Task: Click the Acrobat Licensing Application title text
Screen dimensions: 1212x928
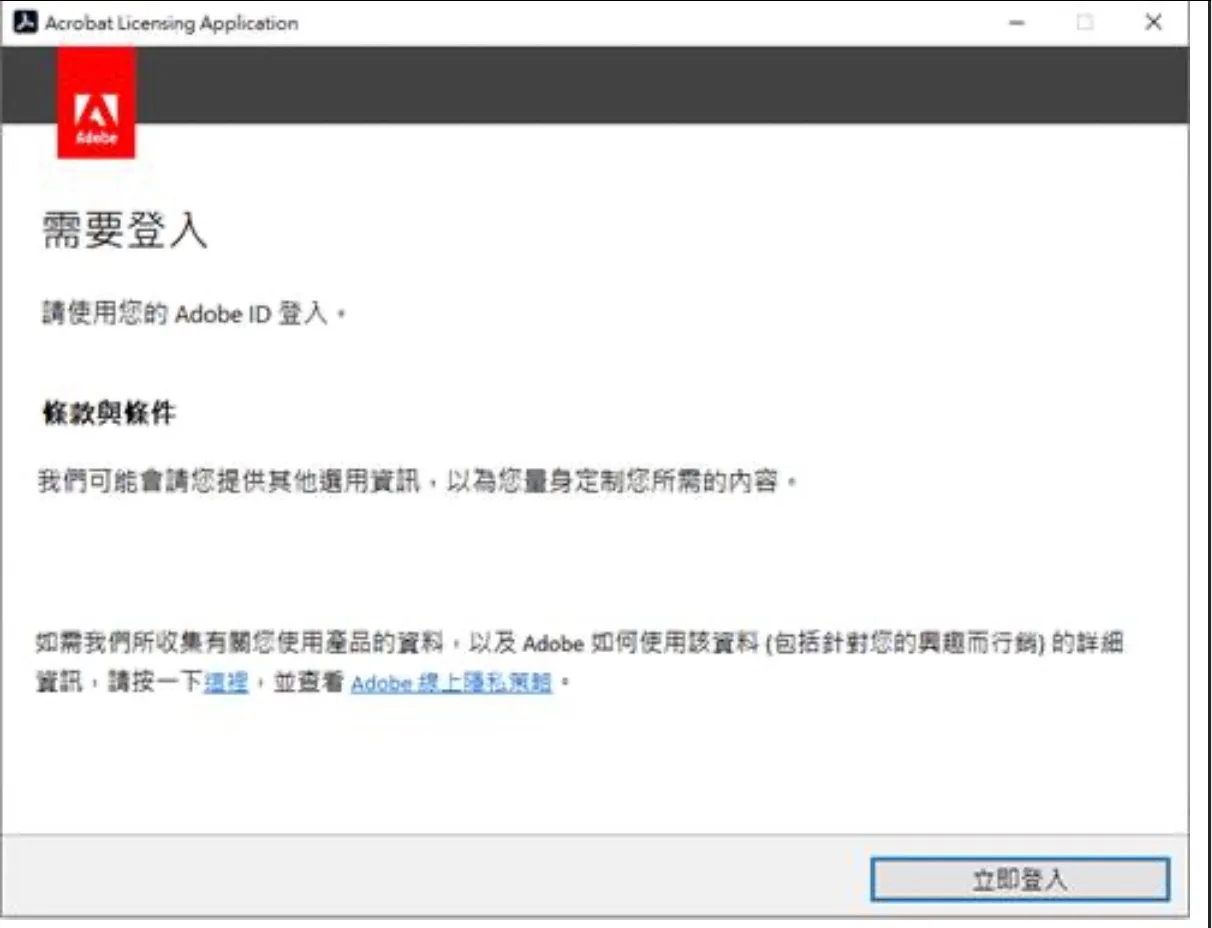Action: (x=171, y=22)
